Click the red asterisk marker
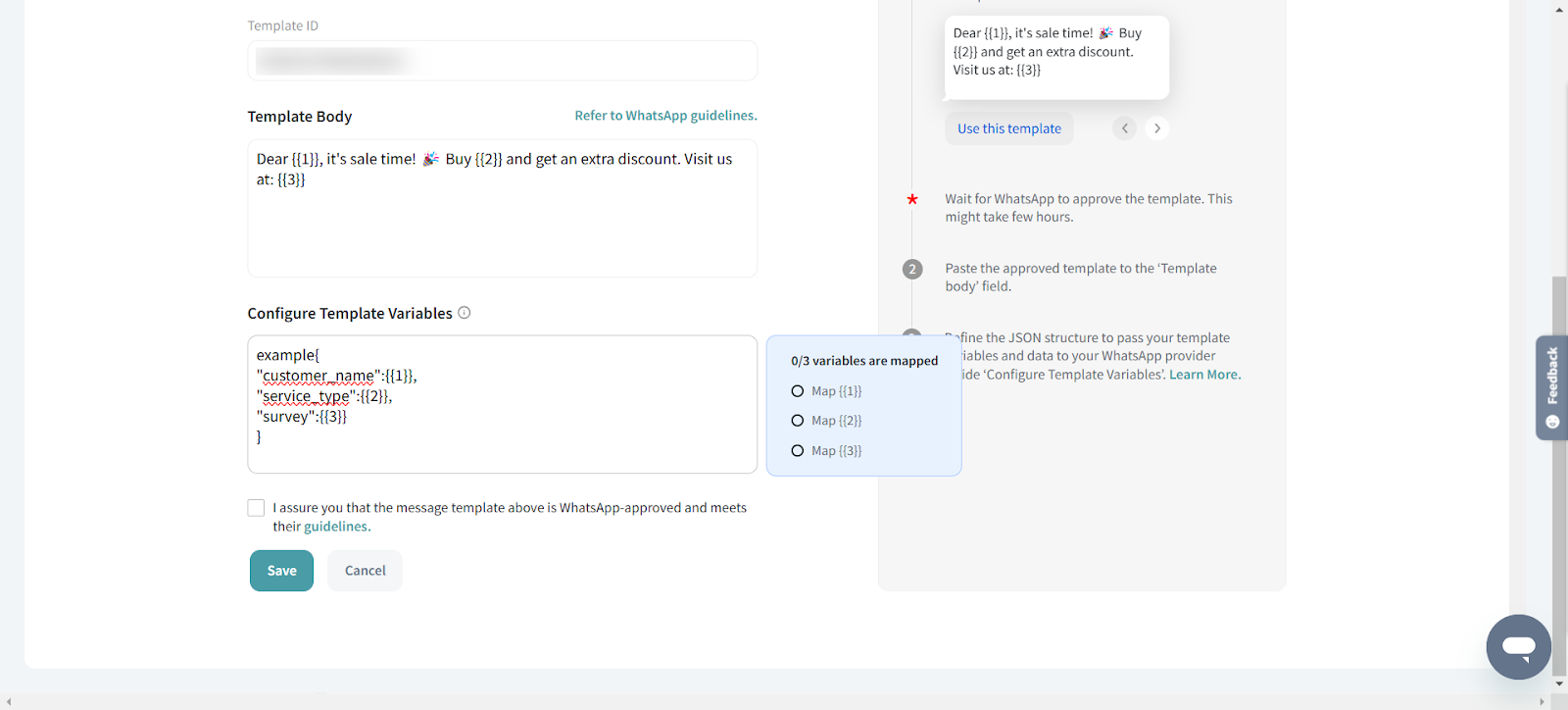The image size is (1568, 710). pos(912,199)
